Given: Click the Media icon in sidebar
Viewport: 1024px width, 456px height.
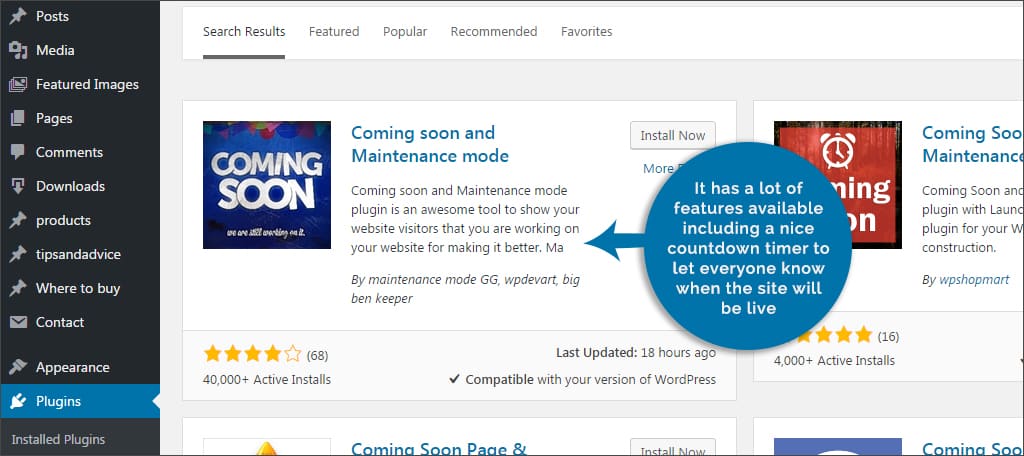Looking at the screenshot, I should [x=18, y=50].
